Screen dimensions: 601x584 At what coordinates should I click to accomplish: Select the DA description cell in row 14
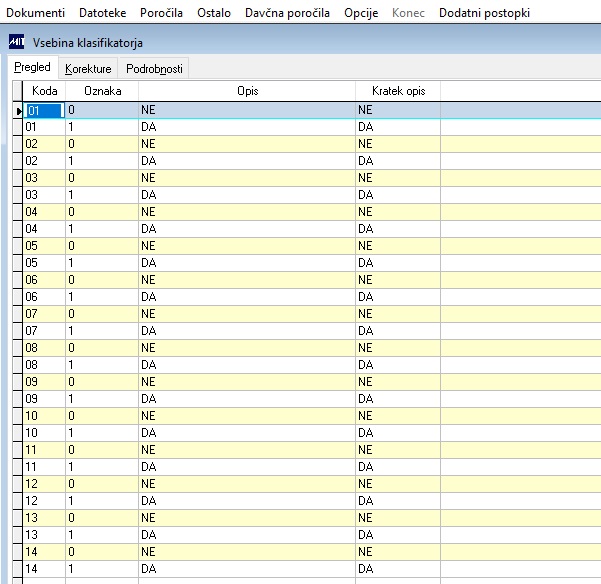tap(247, 569)
